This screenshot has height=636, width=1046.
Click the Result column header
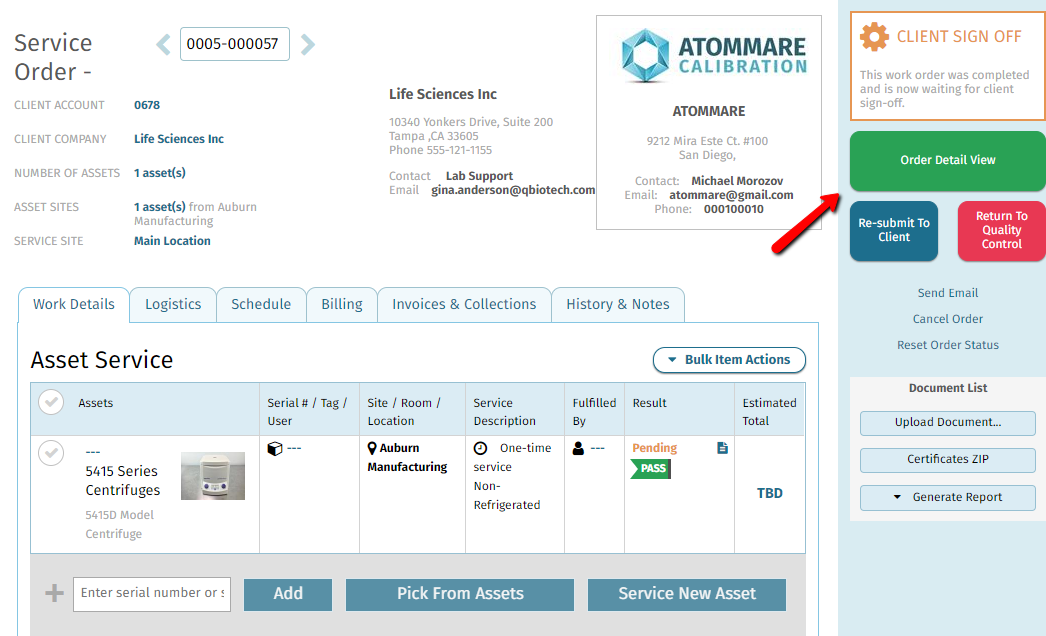649,403
